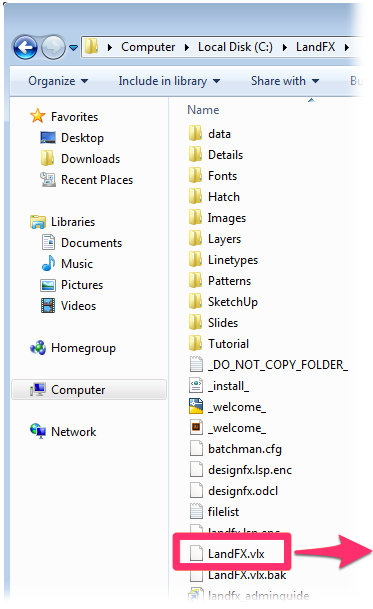Click the _install_ script file icon
The width and height of the screenshot is (373, 609).
196,385
